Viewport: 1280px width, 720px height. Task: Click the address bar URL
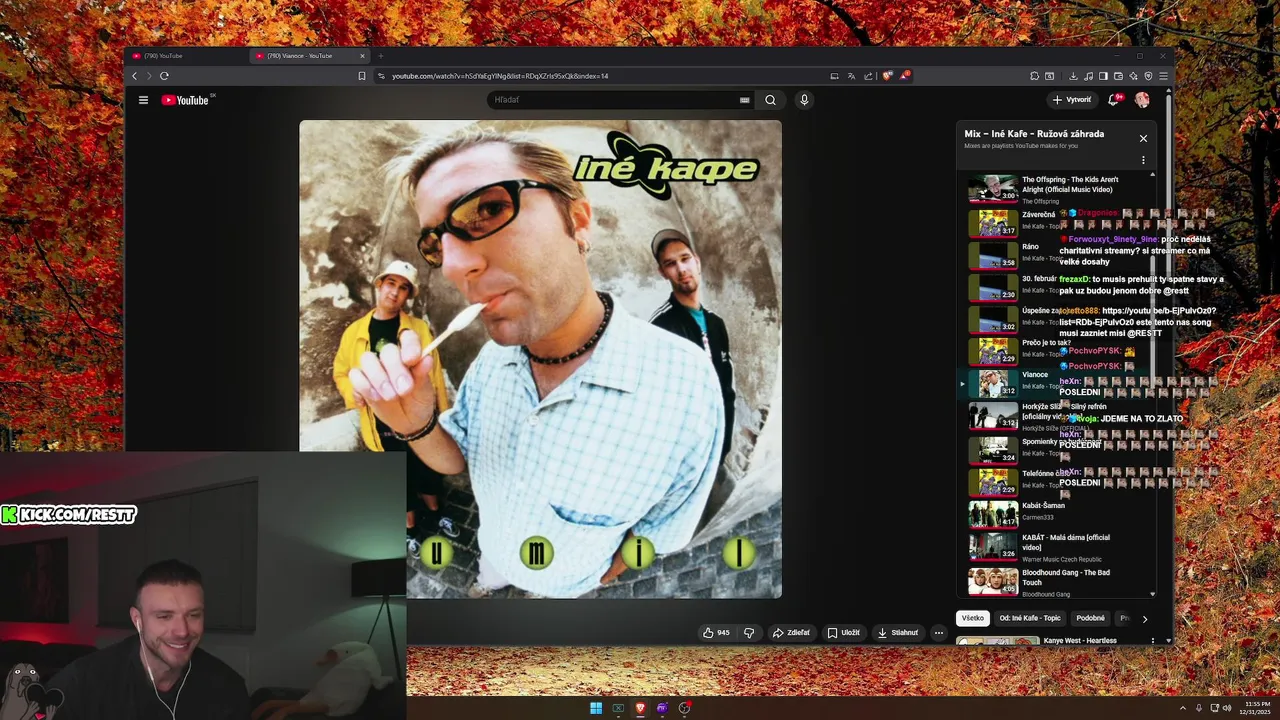coord(500,76)
